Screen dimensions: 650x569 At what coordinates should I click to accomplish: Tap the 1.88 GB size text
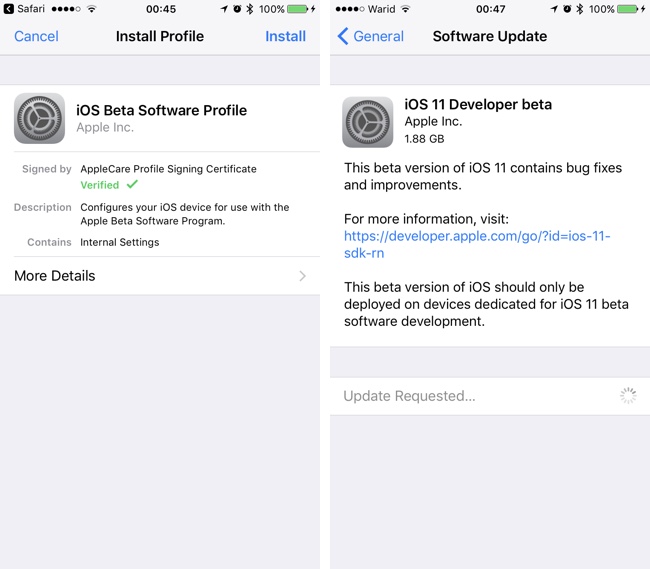coord(424,139)
